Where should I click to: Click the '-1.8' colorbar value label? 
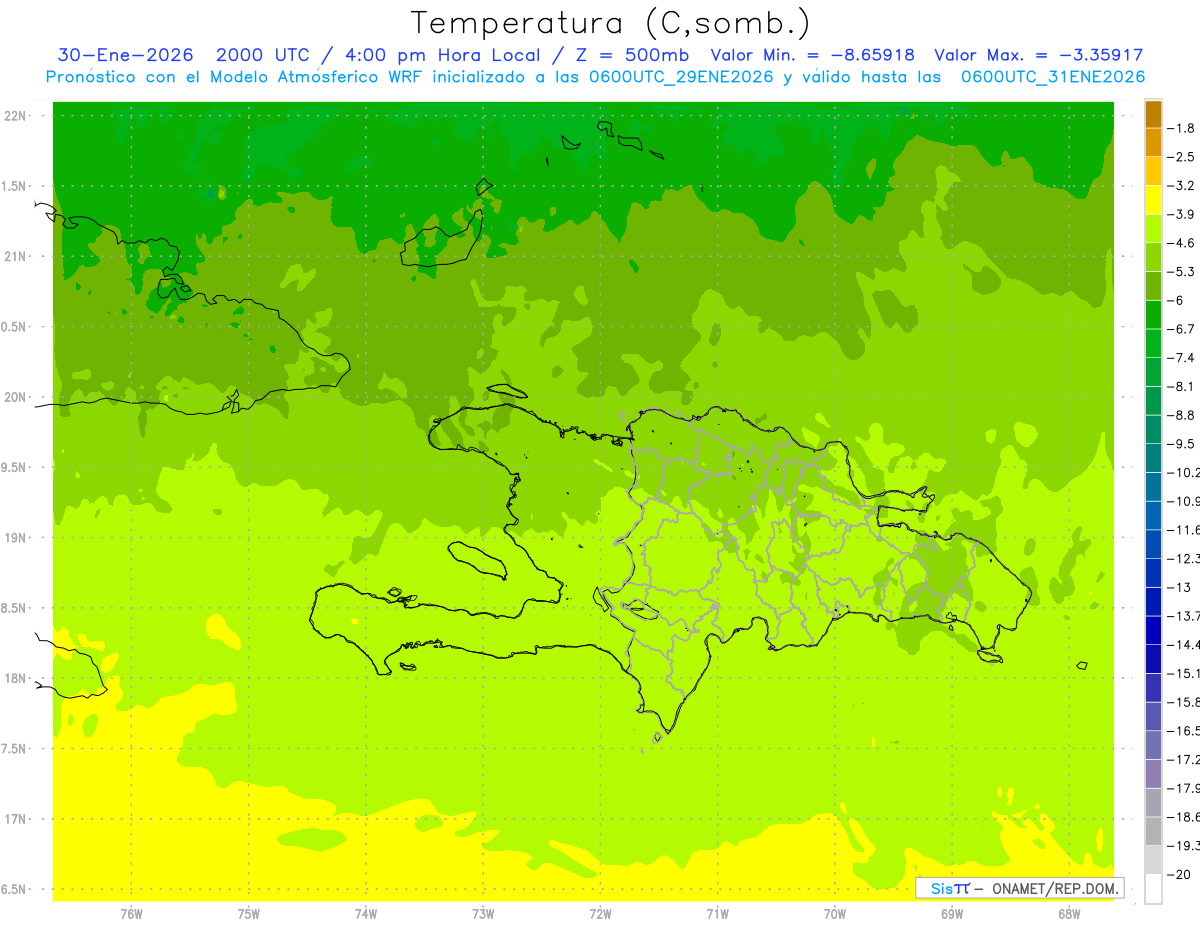(x=1181, y=129)
